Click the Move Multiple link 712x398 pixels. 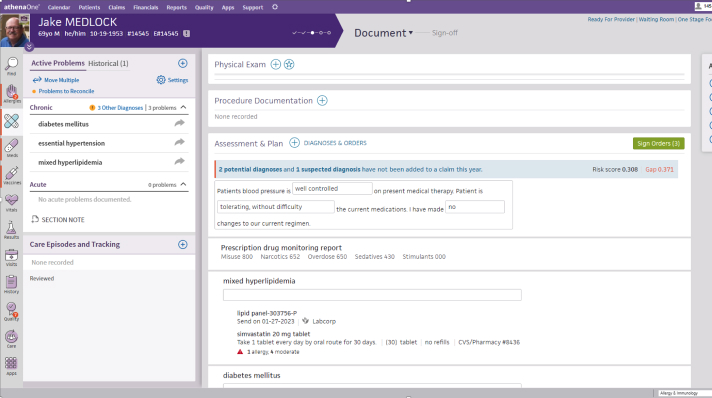point(56,80)
